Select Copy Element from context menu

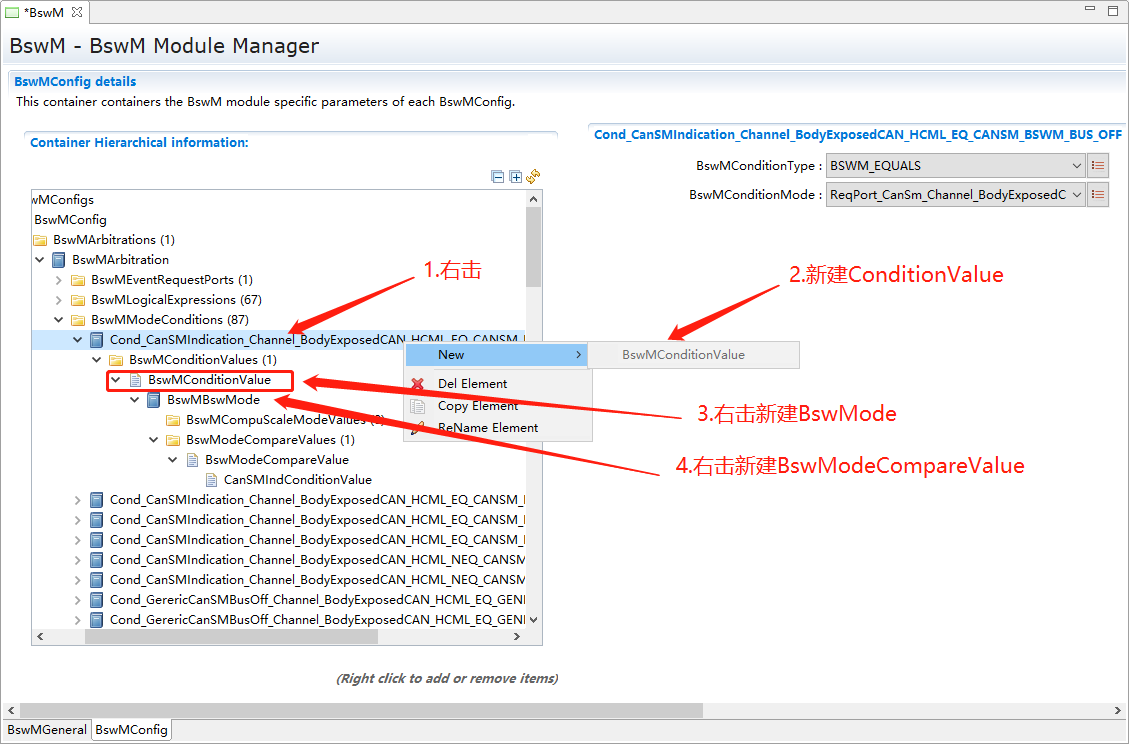point(477,406)
